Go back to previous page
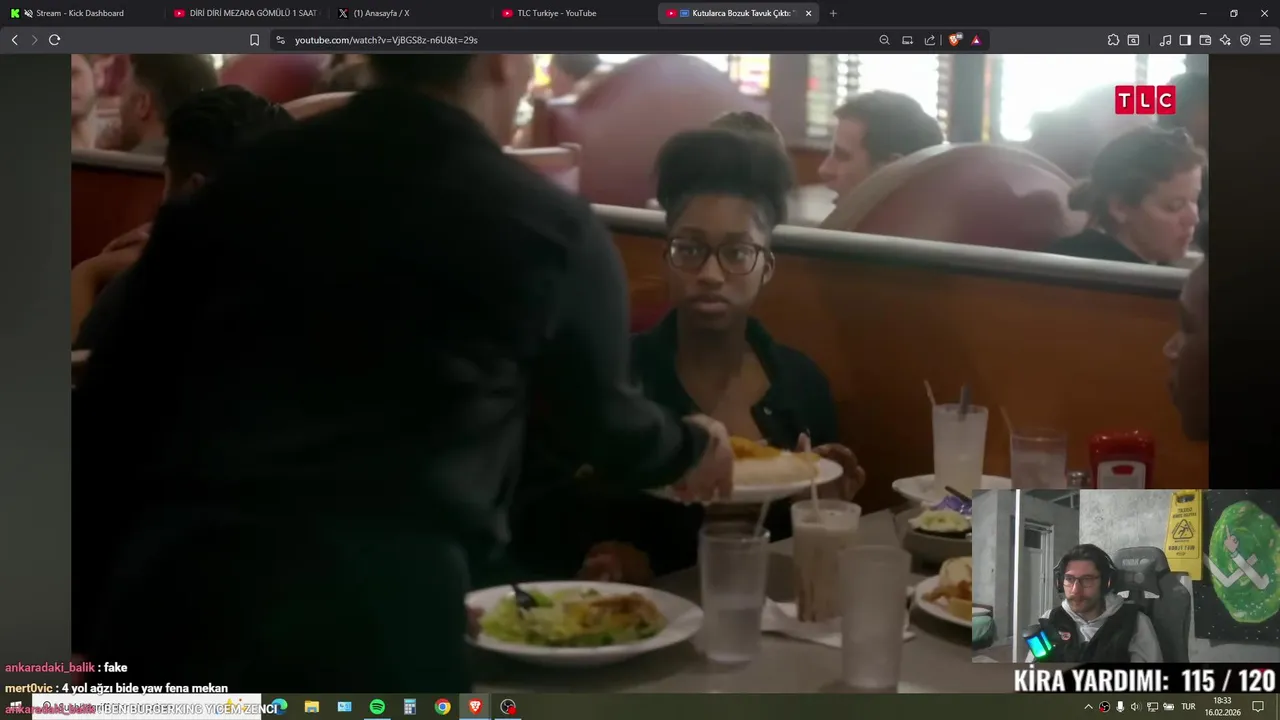 click(14, 40)
